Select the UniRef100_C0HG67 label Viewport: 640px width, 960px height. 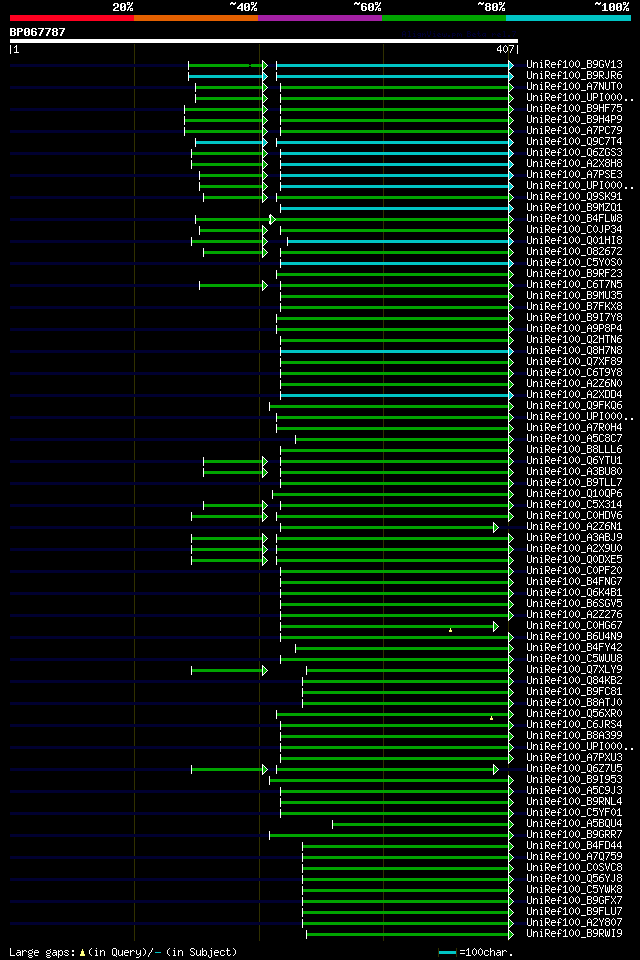[574, 626]
